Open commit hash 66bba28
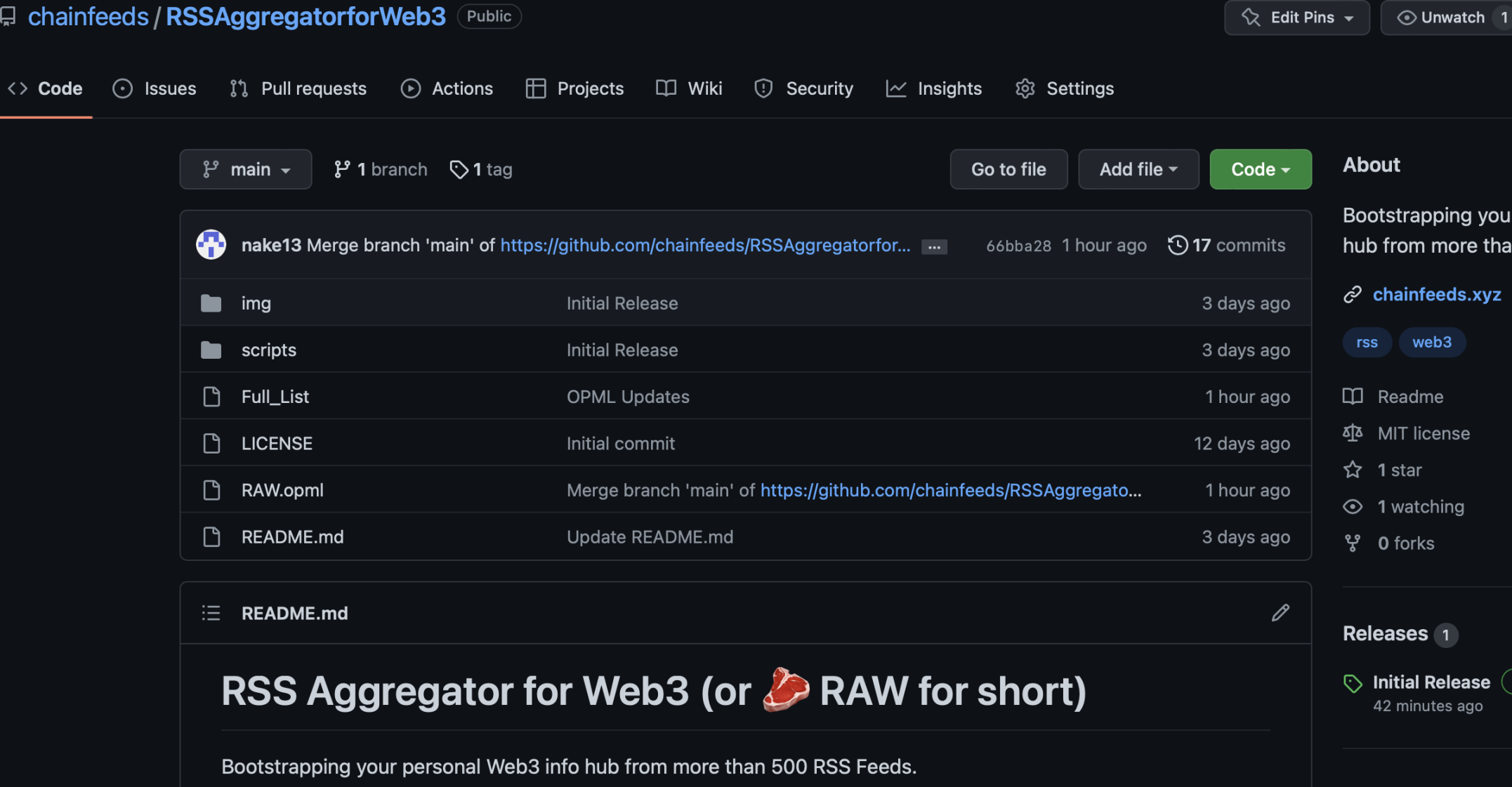 click(1018, 246)
